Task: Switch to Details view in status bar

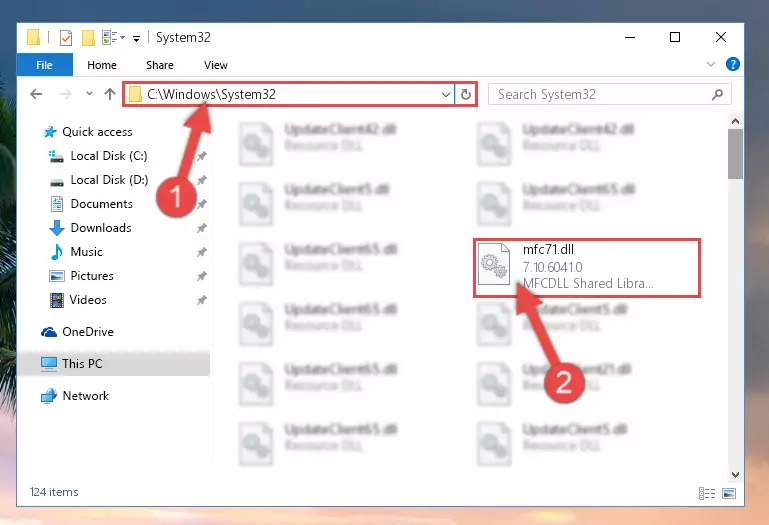Action: tap(707, 494)
